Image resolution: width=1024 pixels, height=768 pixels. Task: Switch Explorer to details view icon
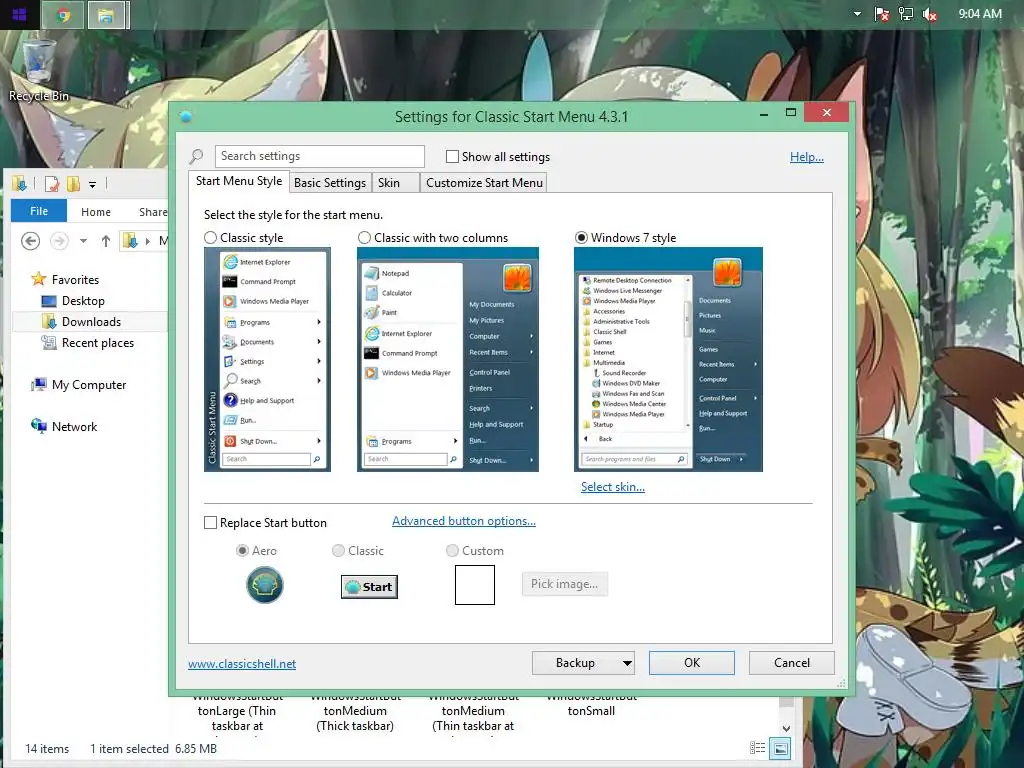(758, 748)
